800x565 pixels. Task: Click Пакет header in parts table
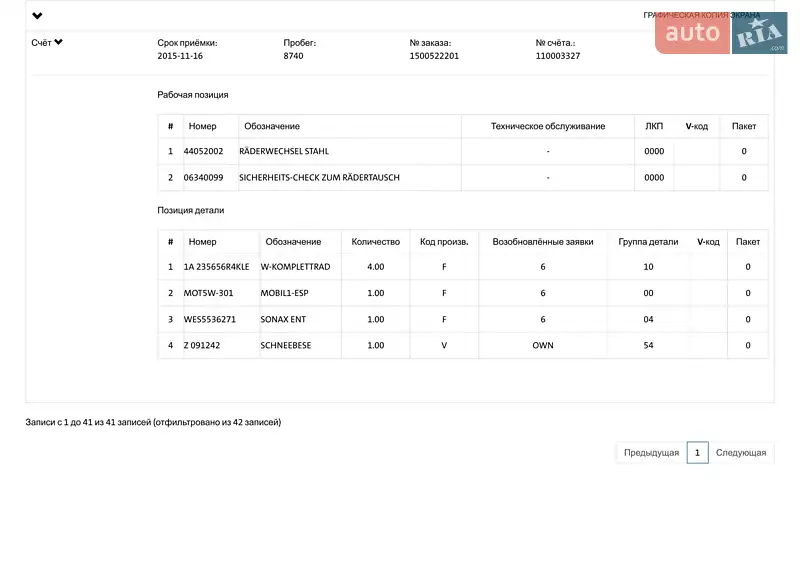pyautogui.click(x=748, y=242)
